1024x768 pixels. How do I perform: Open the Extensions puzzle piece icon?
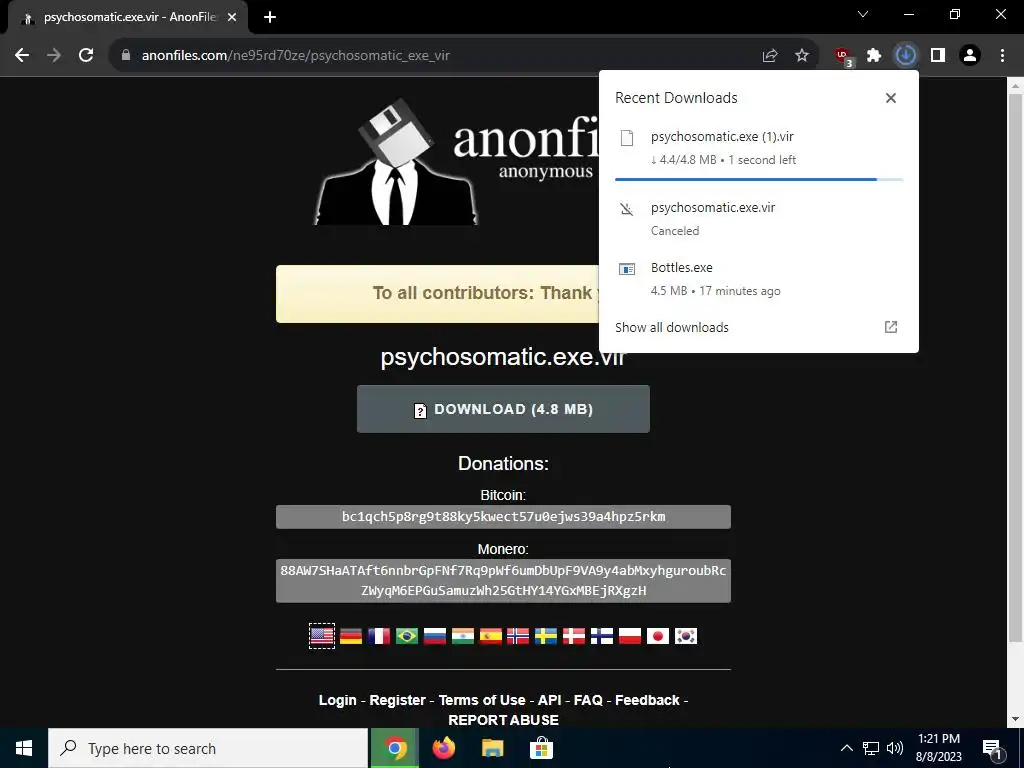pyautogui.click(x=874, y=56)
